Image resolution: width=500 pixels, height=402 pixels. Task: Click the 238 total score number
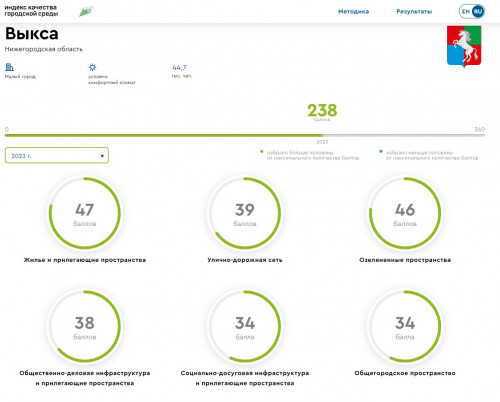click(x=322, y=110)
